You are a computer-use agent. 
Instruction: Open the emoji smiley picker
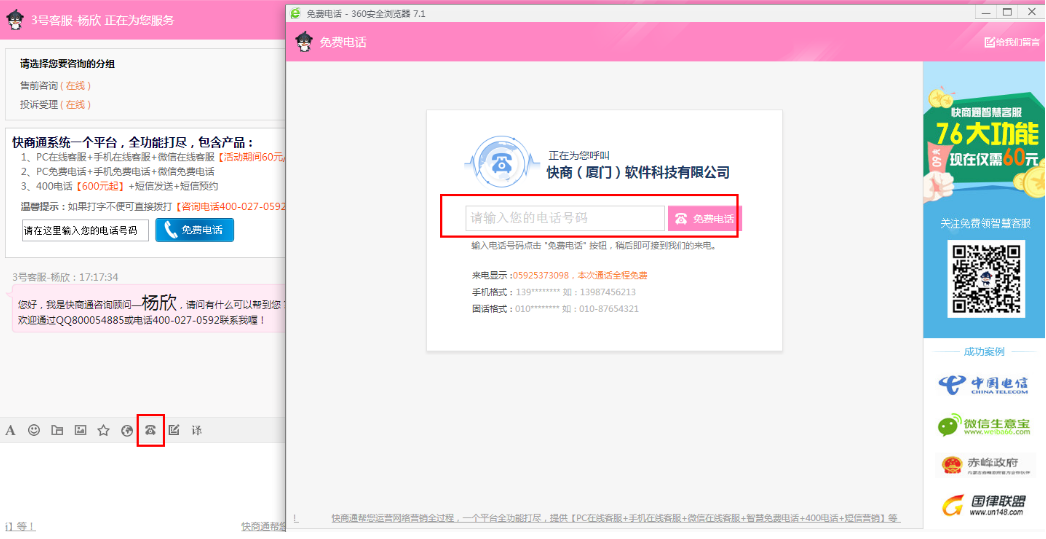[34, 430]
